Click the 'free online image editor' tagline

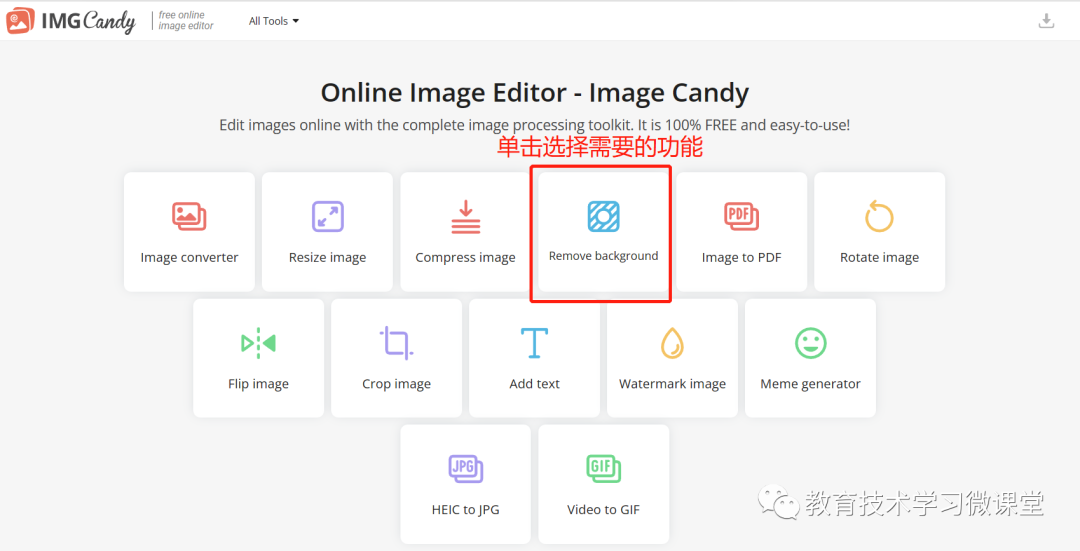click(x=186, y=21)
